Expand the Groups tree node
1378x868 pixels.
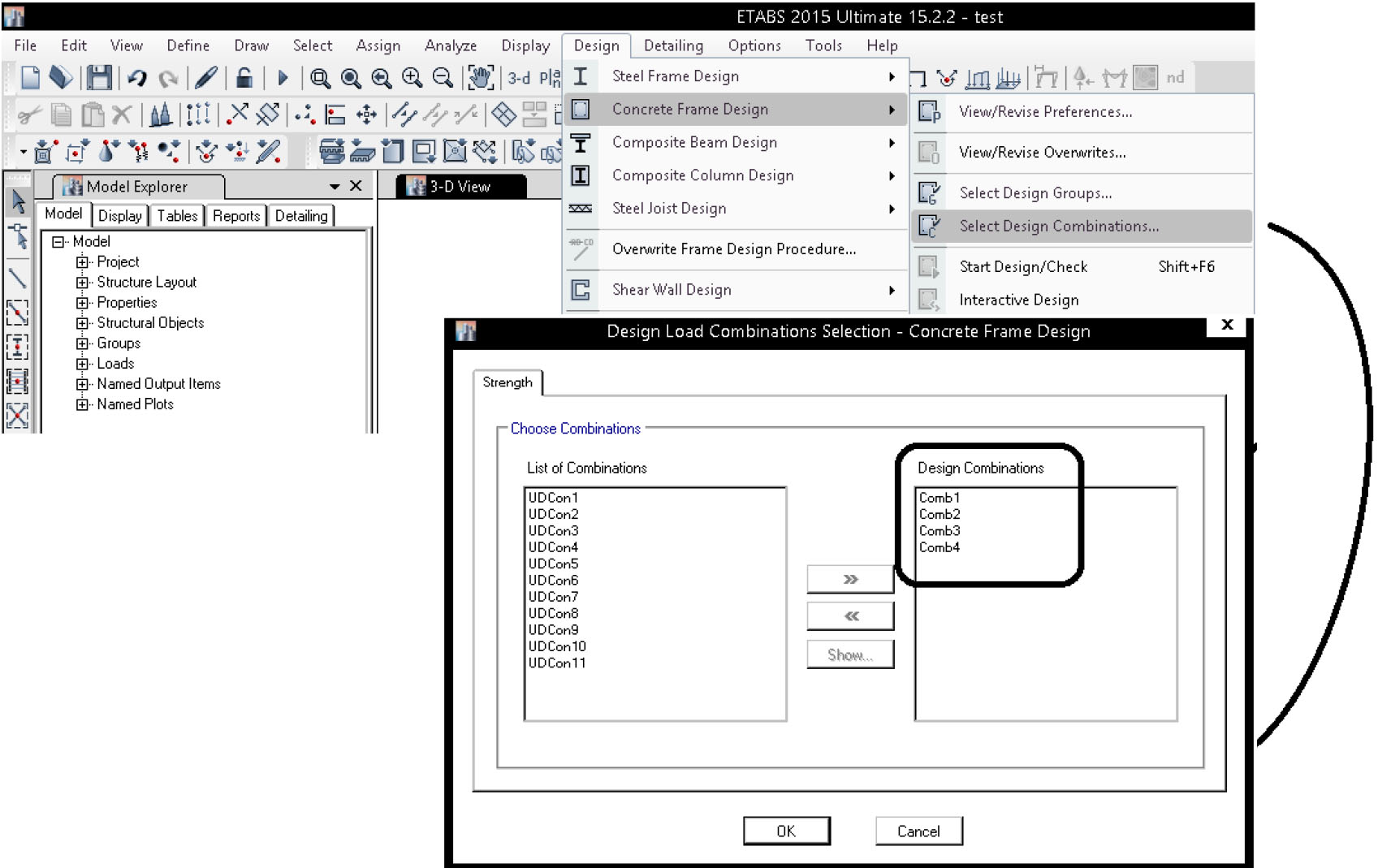click(x=82, y=343)
